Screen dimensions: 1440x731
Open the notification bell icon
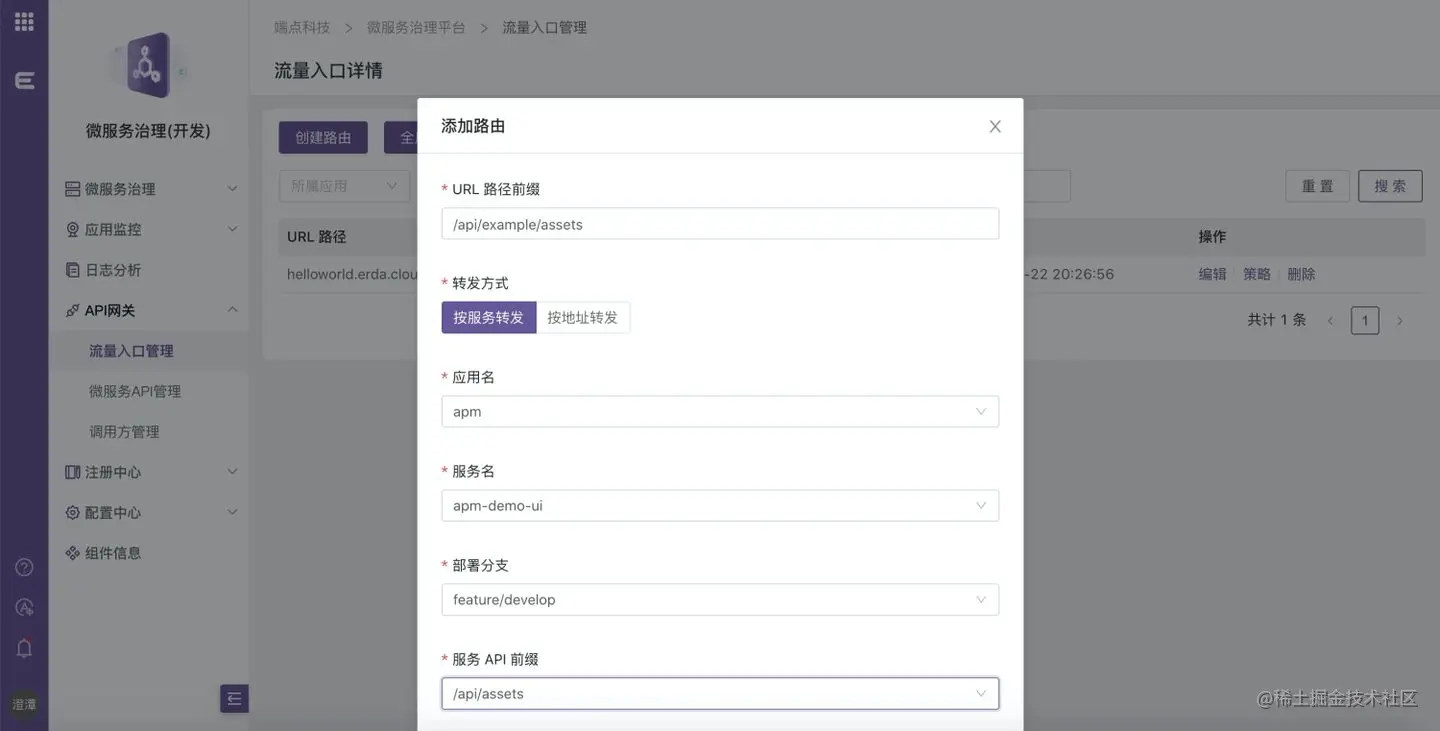(24, 648)
